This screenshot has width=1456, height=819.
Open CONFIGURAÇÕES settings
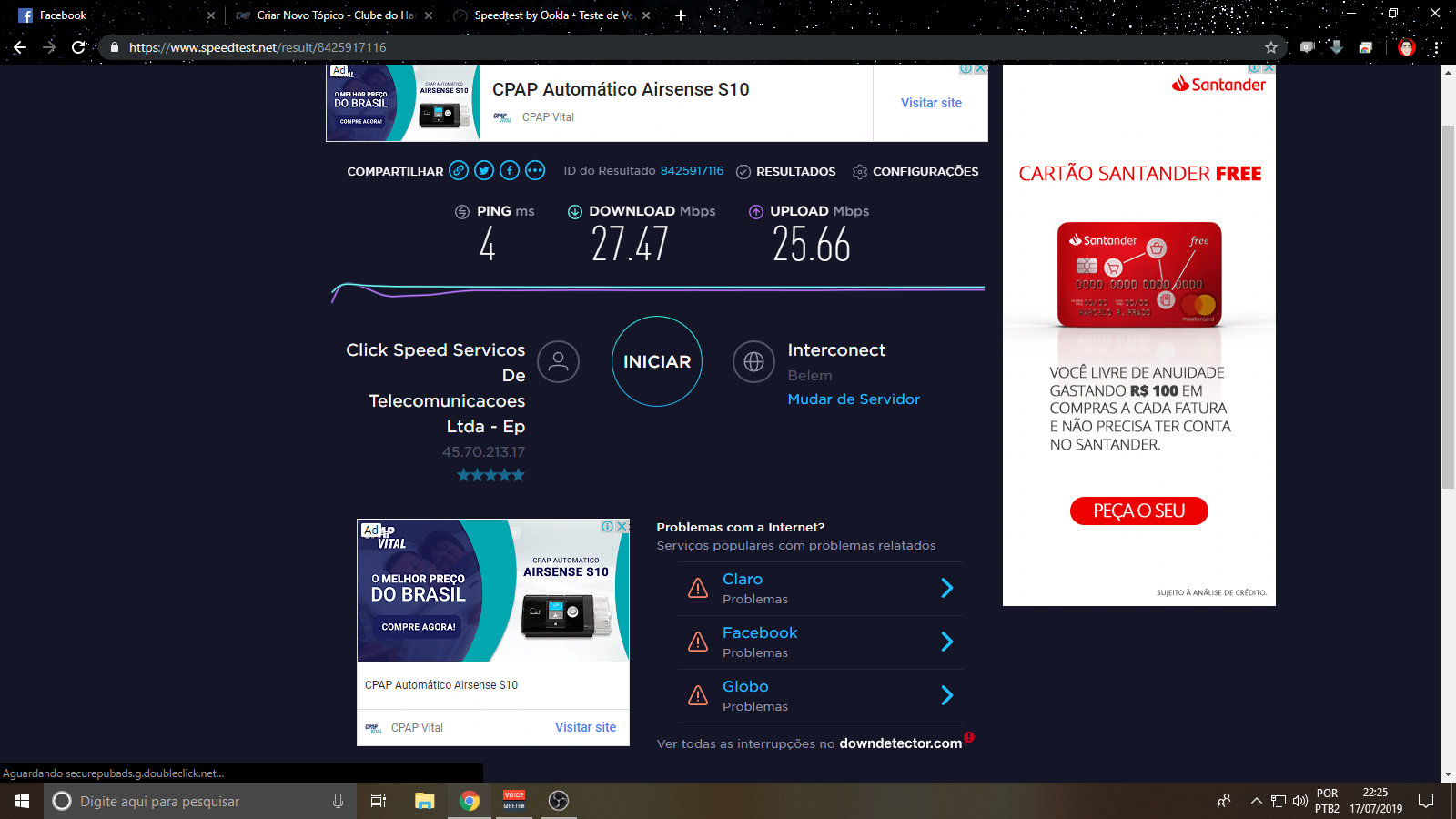coord(915,171)
